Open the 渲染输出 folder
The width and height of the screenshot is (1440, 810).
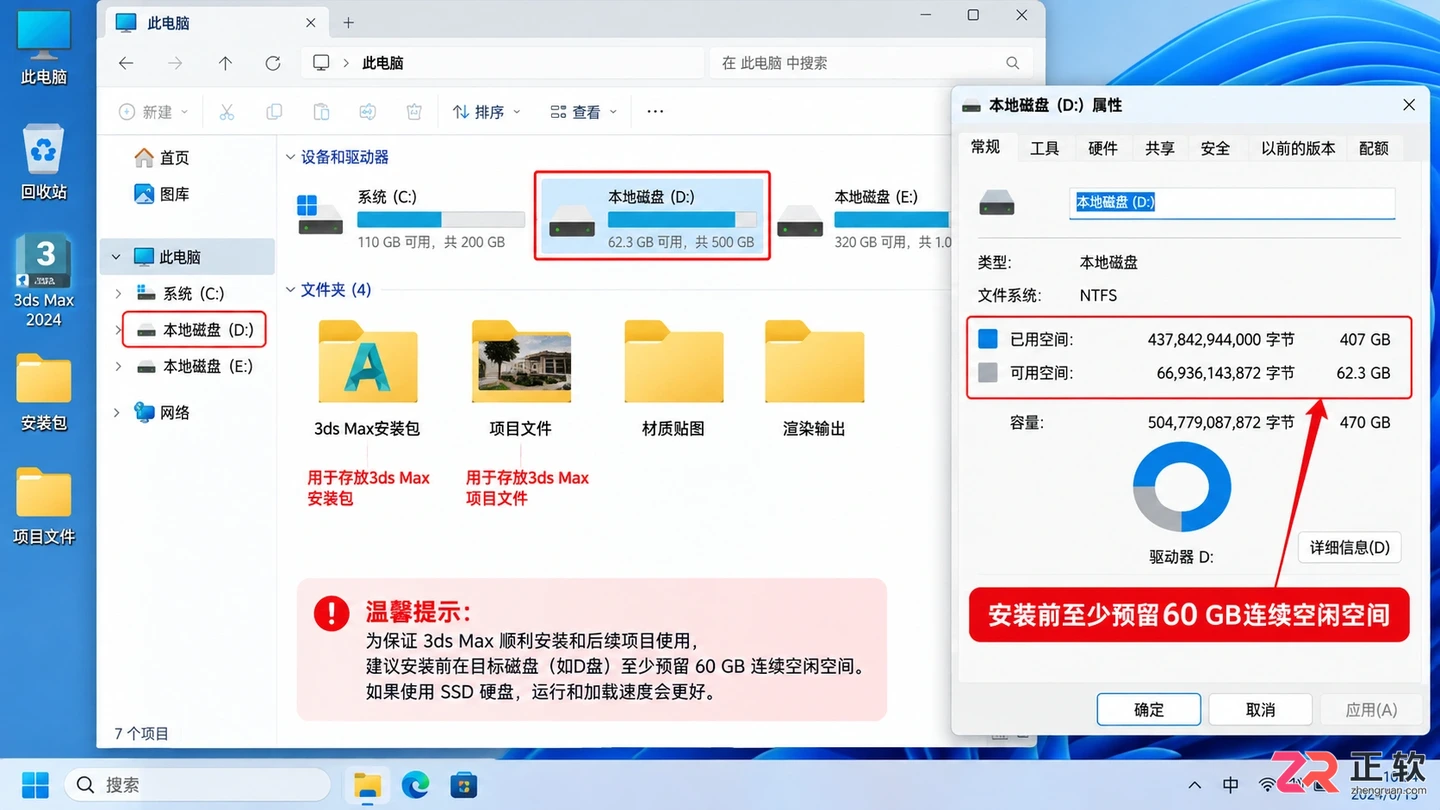pyautogui.click(x=814, y=378)
